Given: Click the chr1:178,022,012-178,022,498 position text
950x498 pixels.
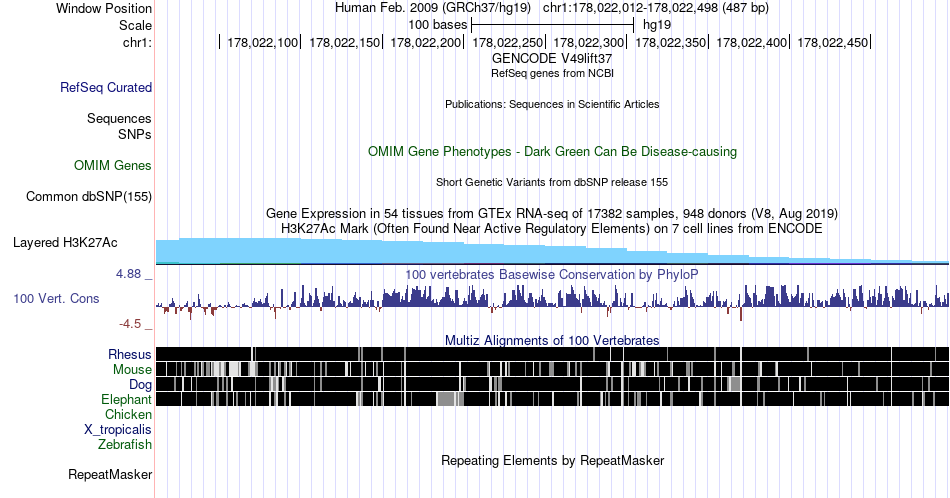Looking at the screenshot, I should click(x=656, y=8).
